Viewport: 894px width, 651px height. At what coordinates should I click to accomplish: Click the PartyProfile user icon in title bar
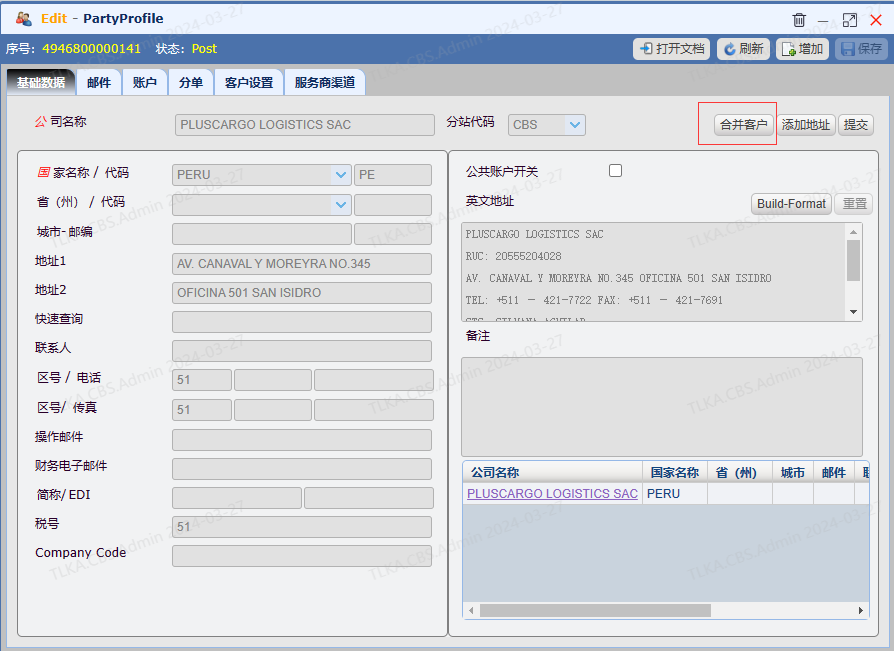pyautogui.click(x=23, y=19)
